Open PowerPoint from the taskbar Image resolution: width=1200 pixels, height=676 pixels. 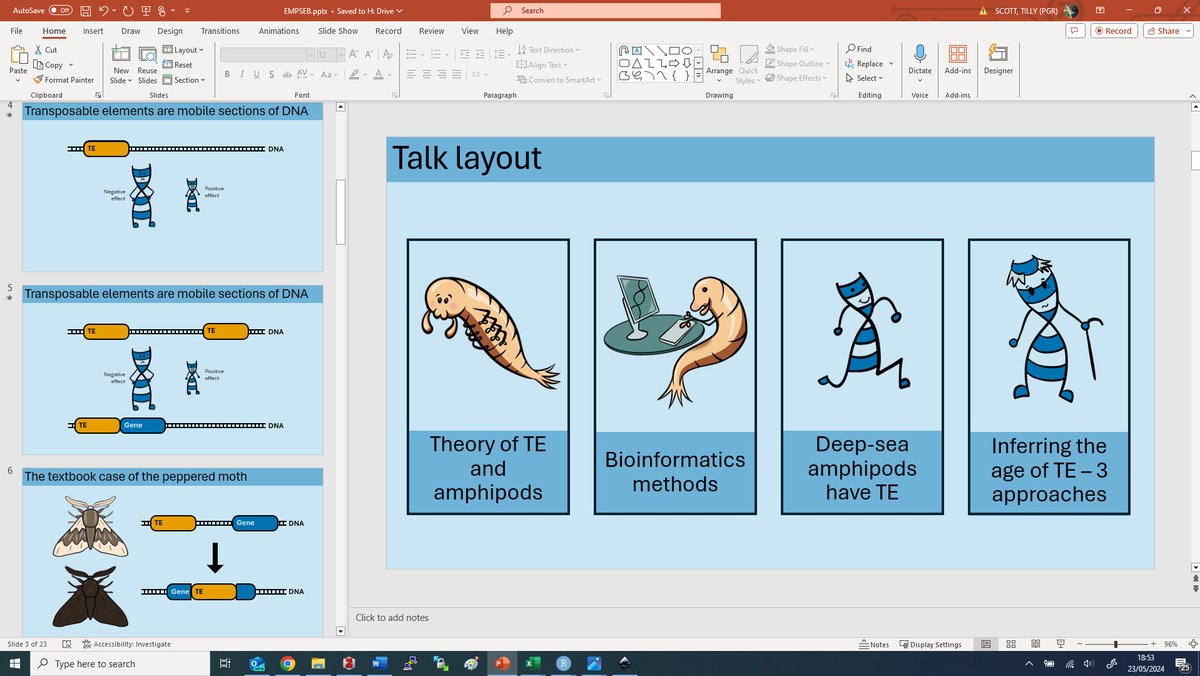502,663
